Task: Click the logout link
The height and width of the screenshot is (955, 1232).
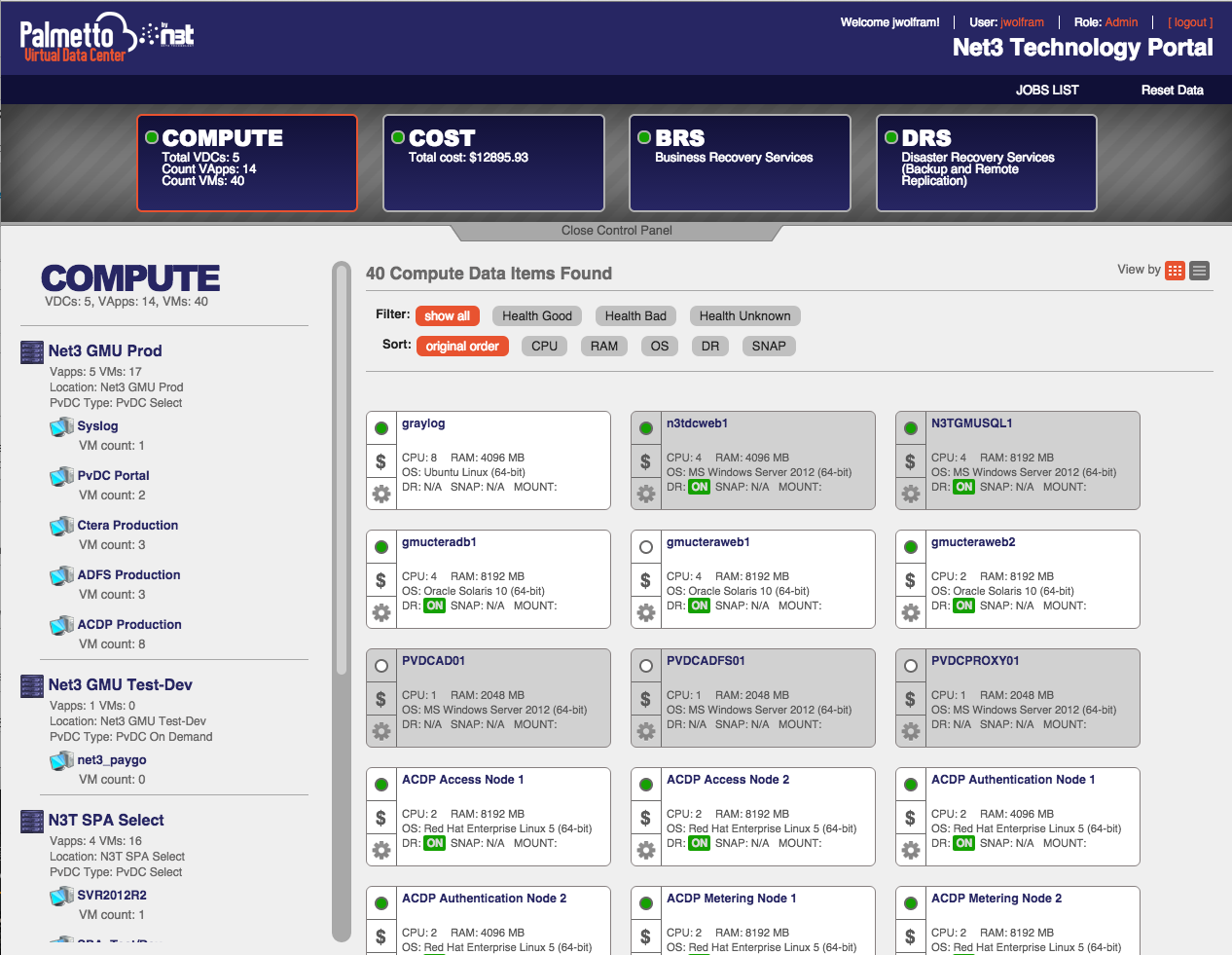Action: tap(1190, 21)
